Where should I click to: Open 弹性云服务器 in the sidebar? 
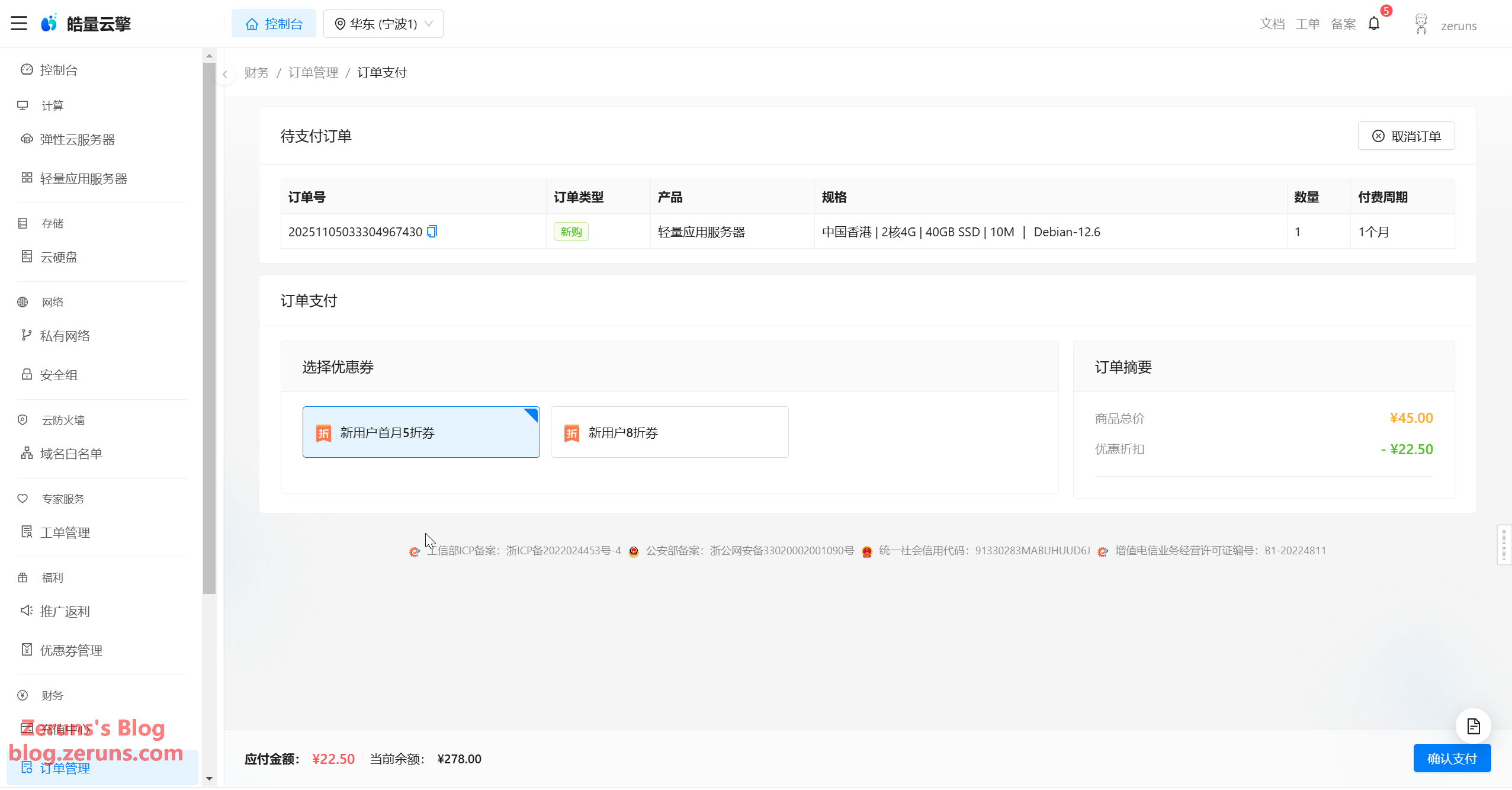pos(77,140)
